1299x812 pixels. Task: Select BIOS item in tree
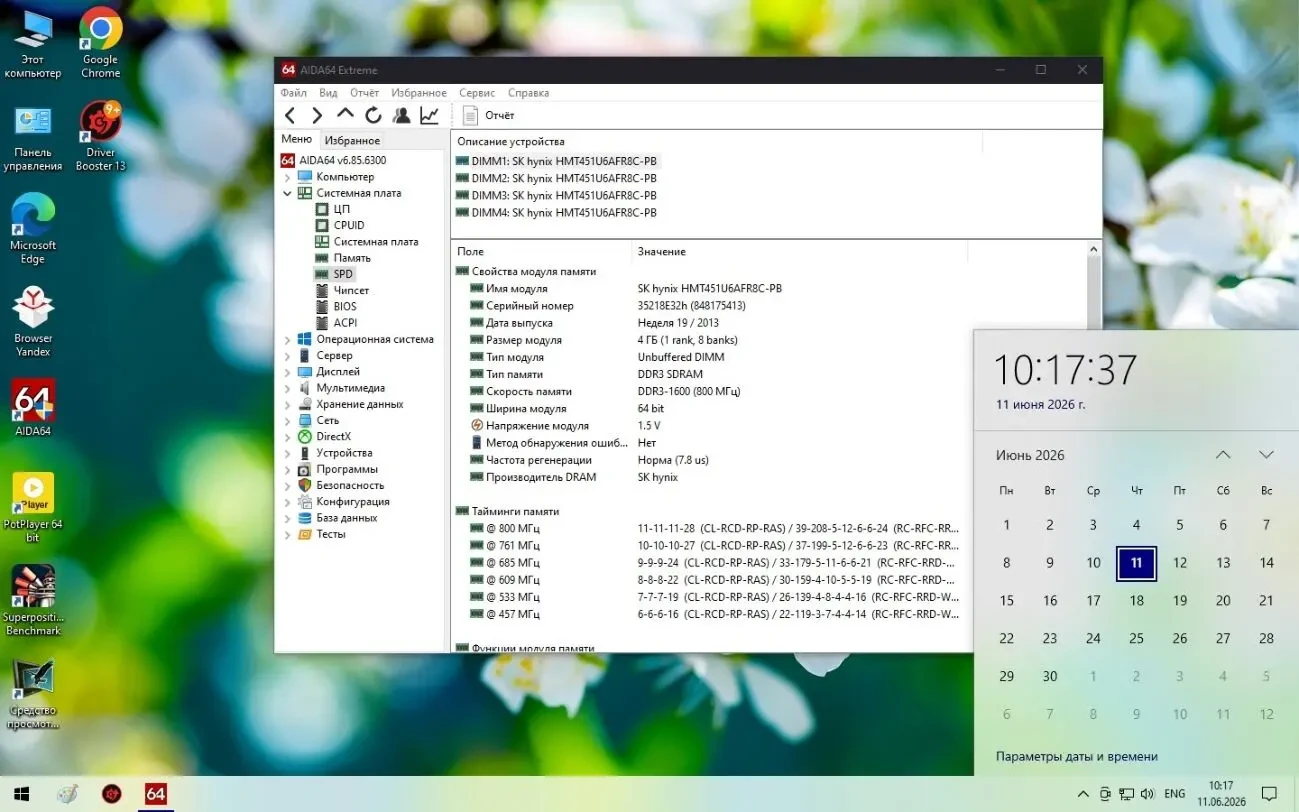[x=345, y=306]
